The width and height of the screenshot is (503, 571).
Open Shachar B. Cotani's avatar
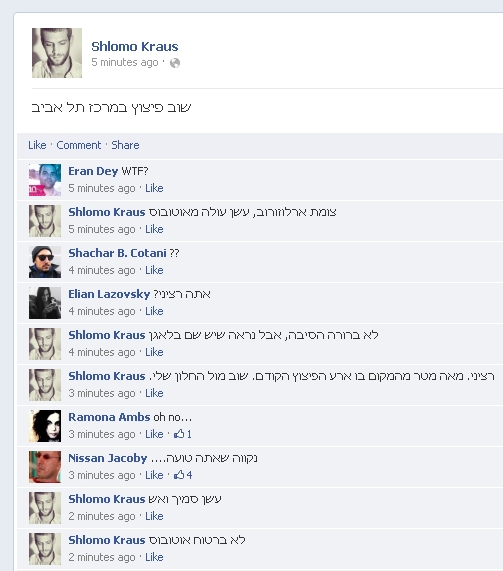(45, 262)
